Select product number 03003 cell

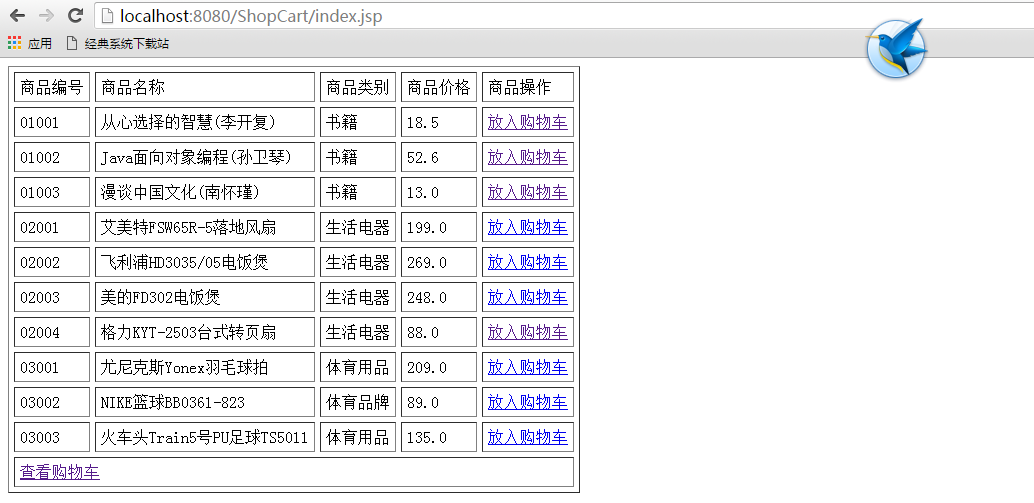coord(51,436)
